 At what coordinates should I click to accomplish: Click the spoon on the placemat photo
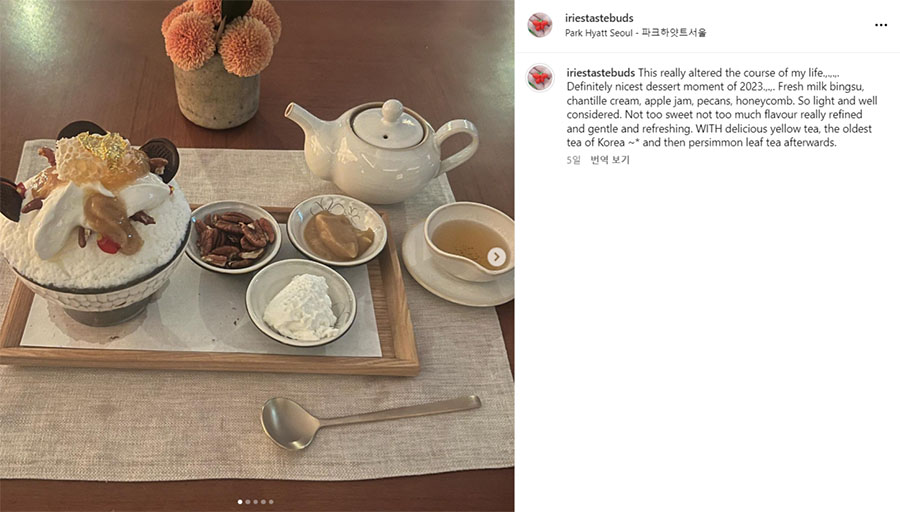click(x=370, y=422)
